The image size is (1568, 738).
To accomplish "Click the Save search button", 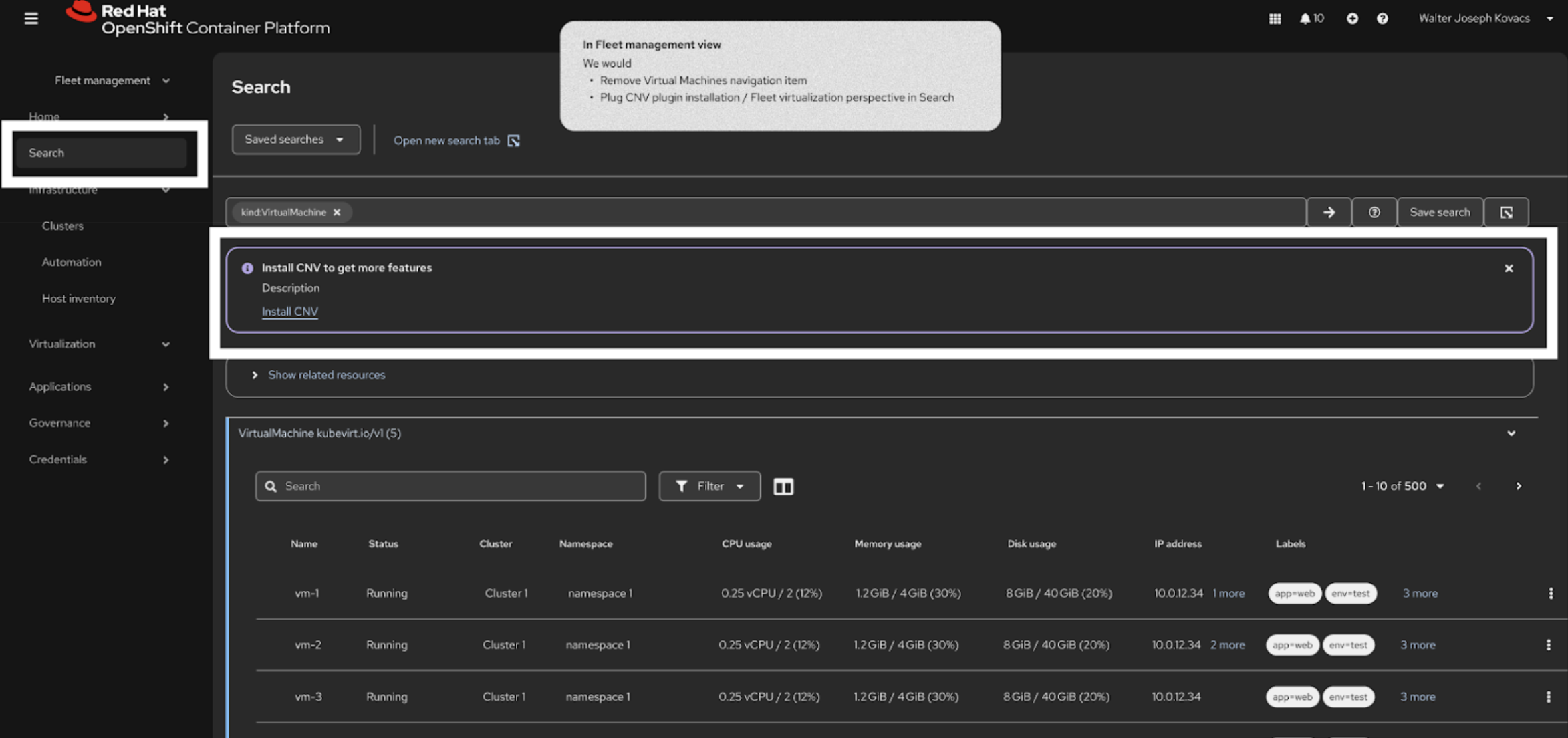I will pos(1439,212).
